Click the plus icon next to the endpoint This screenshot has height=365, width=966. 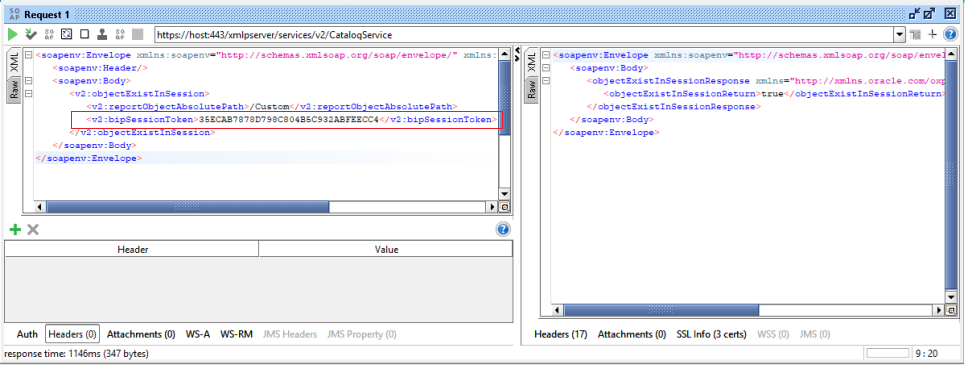click(933, 35)
